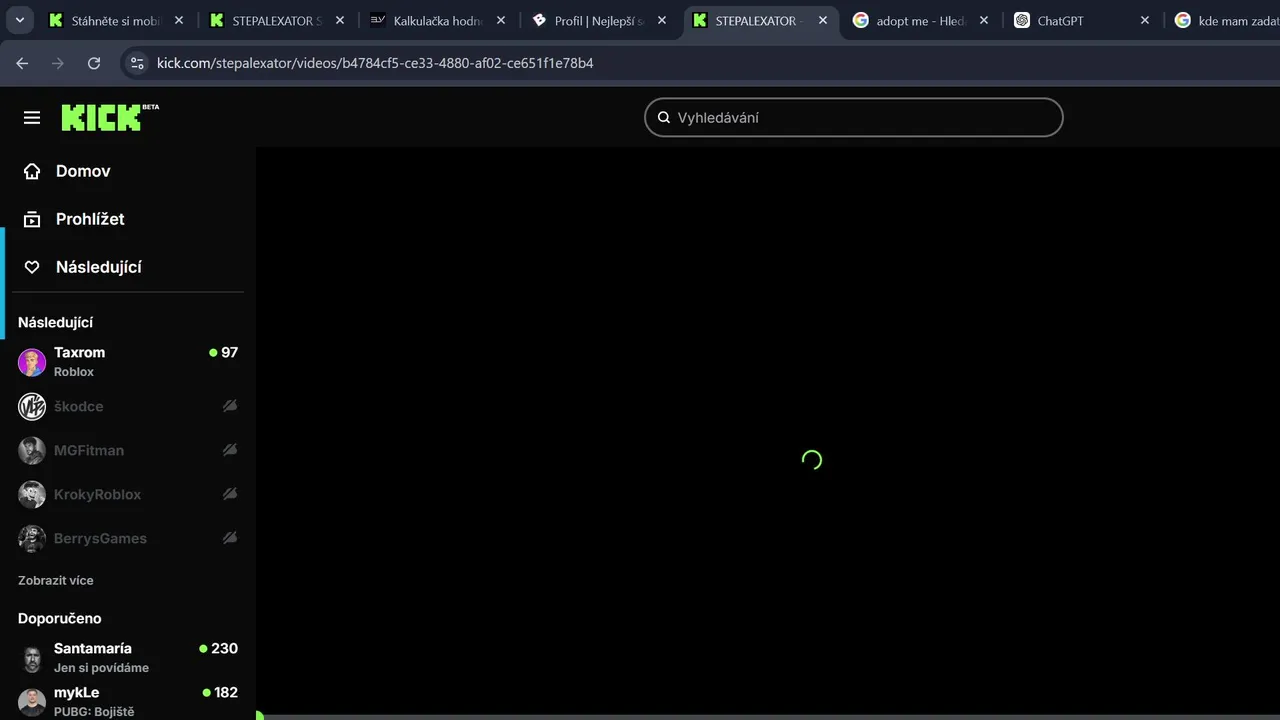Open mykLe's recommended channel
This screenshot has height=720, width=1280.
coord(128,702)
